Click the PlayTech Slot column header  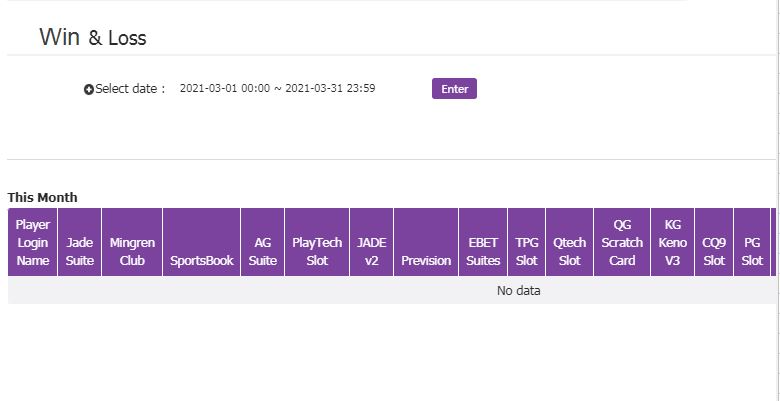click(317, 251)
